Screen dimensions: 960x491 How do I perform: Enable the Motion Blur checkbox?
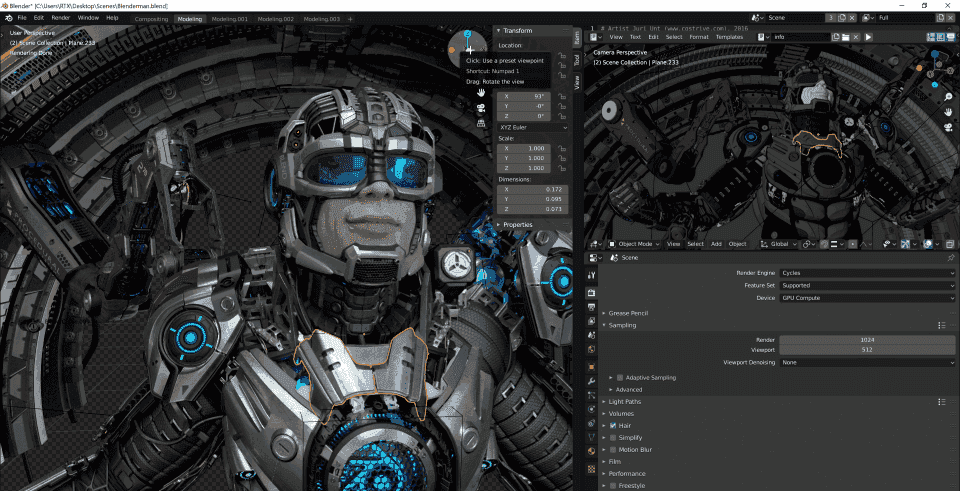[x=613, y=450]
